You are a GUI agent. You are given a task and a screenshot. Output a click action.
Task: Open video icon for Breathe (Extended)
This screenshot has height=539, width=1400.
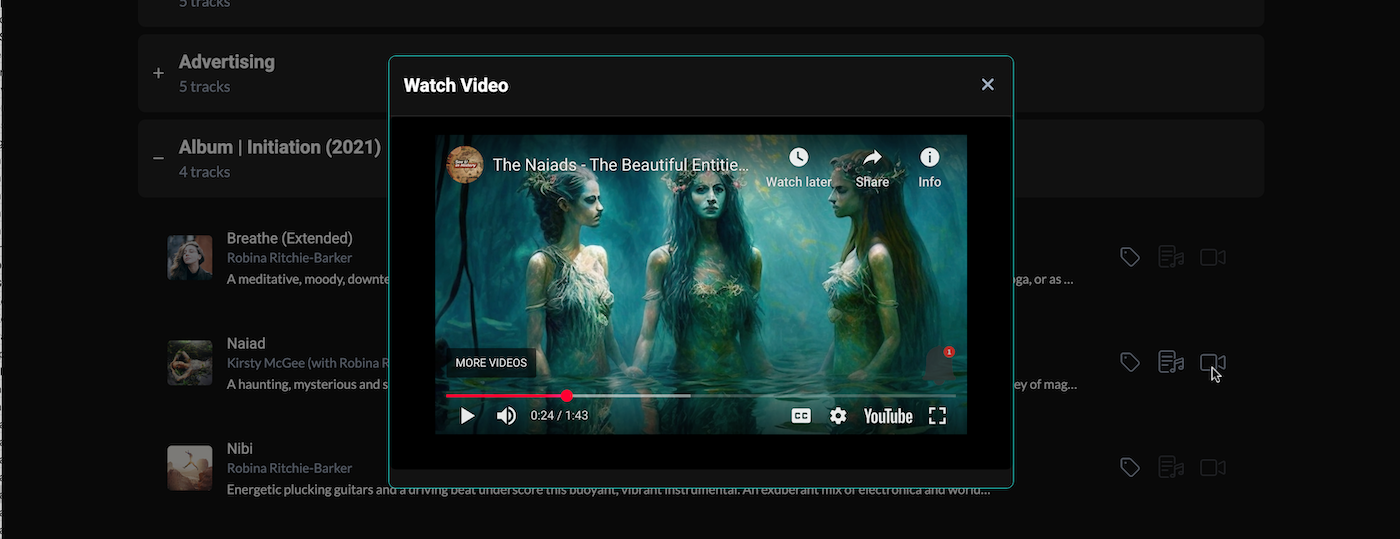pyautogui.click(x=1213, y=257)
